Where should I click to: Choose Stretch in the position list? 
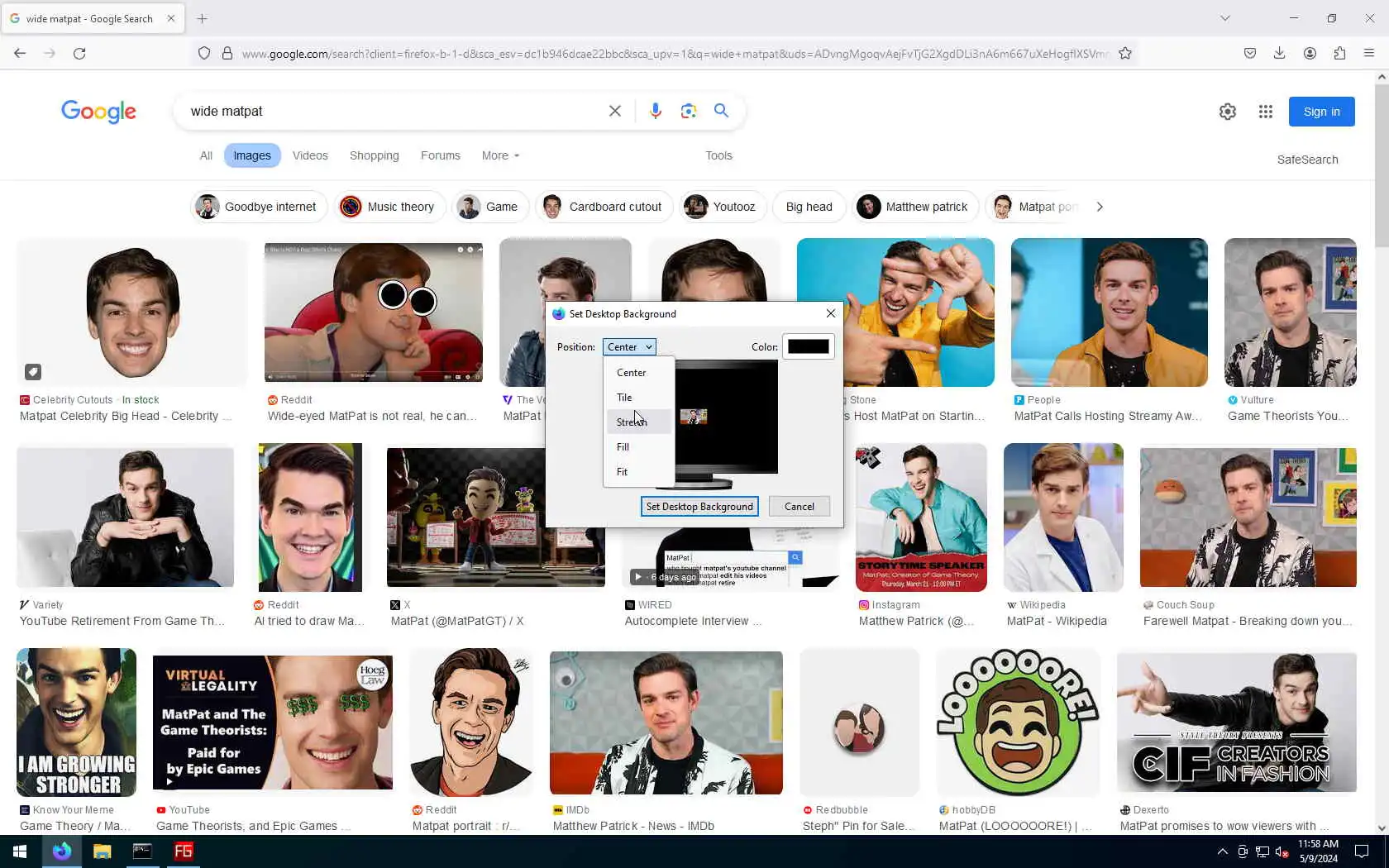pos(638,422)
